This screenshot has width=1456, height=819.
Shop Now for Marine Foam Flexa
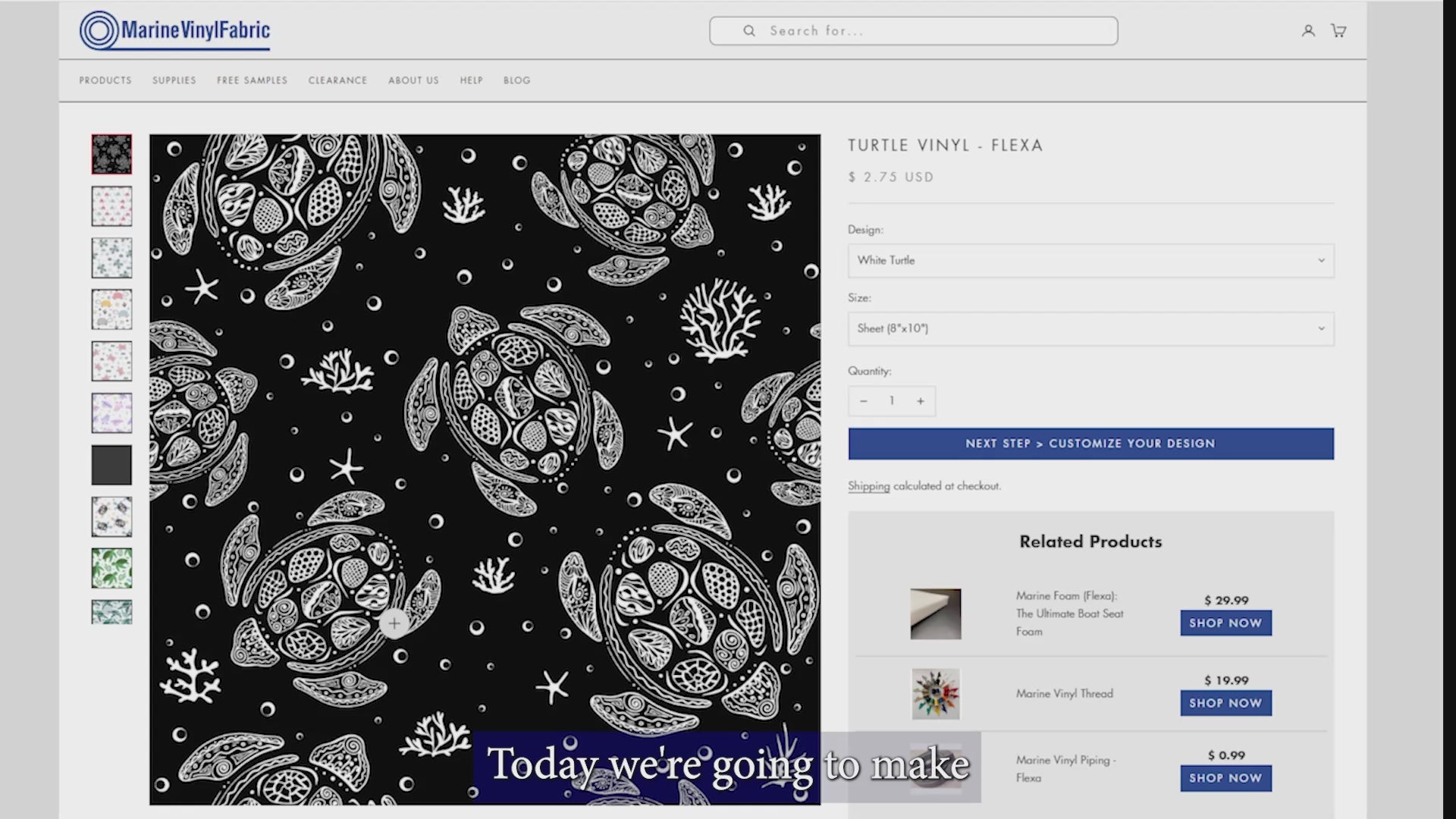click(1225, 623)
